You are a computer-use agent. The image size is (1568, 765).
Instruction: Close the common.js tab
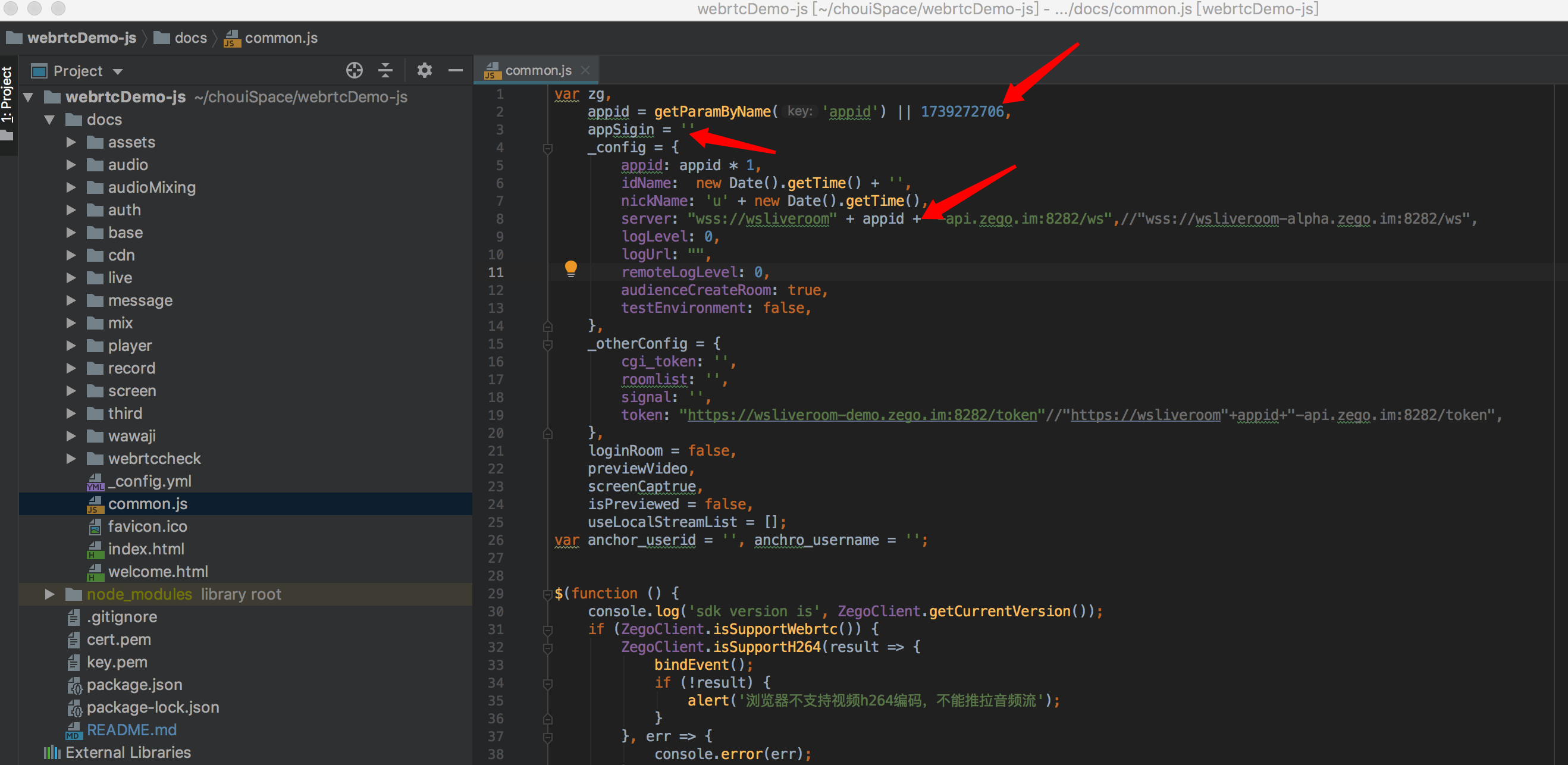coord(584,70)
